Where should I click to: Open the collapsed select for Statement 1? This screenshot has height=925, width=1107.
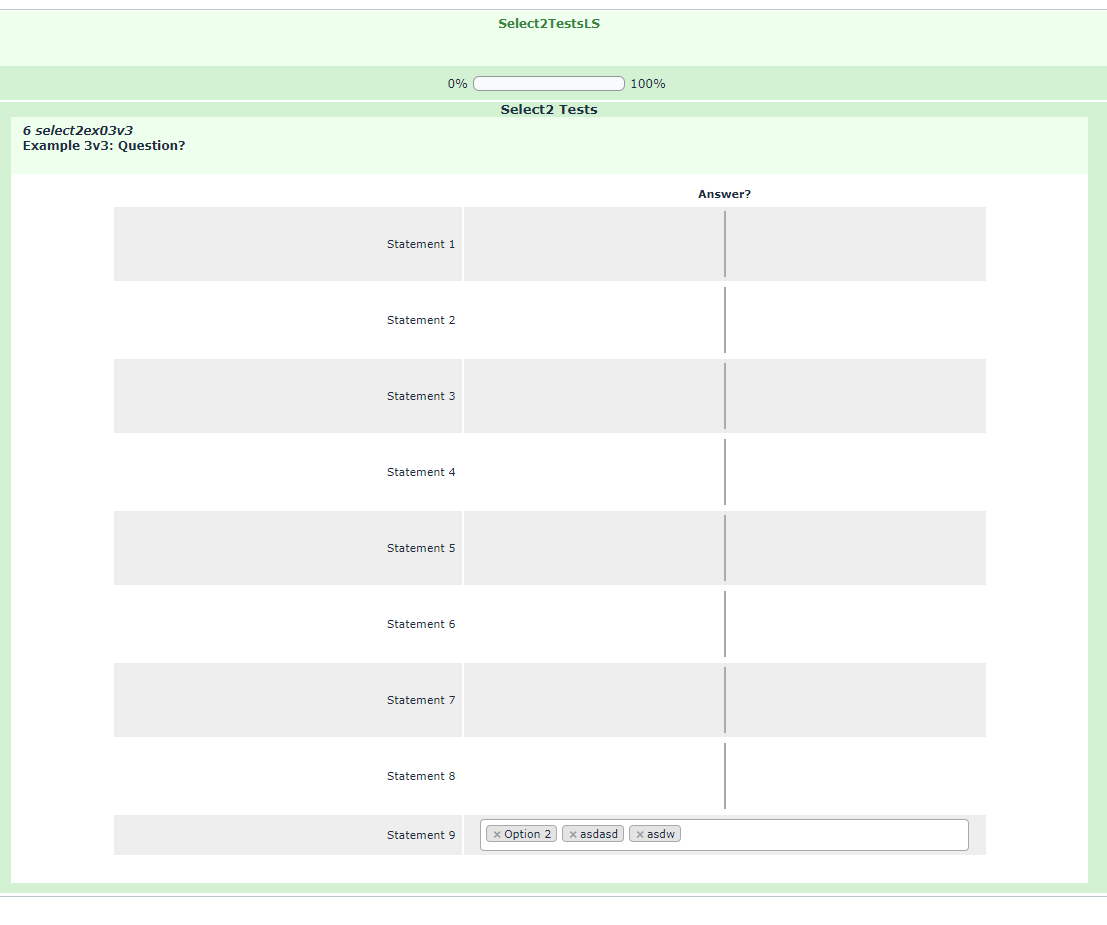(725, 244)
